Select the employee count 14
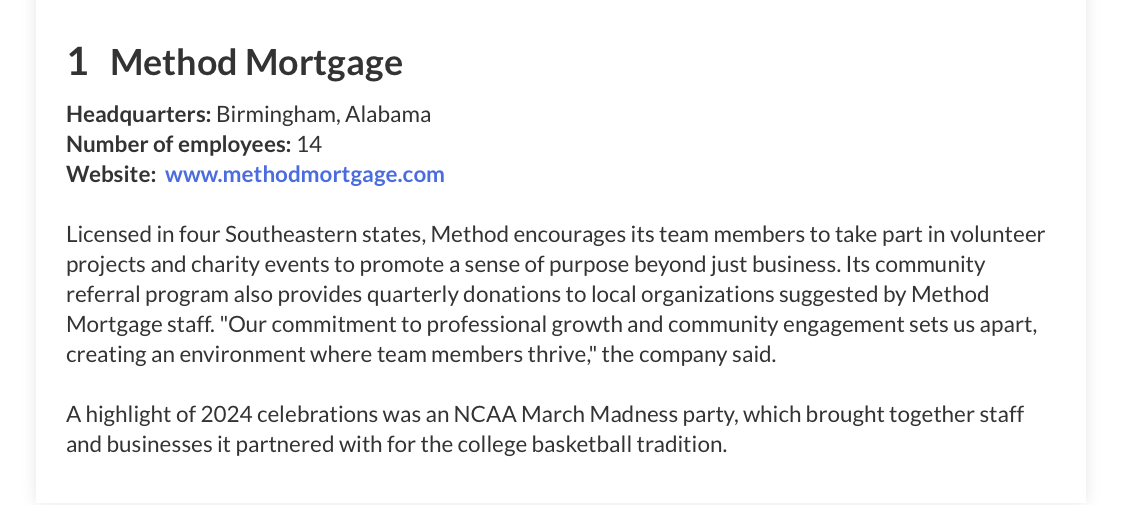Screen dimensions: 1132x505 (309, 144)
